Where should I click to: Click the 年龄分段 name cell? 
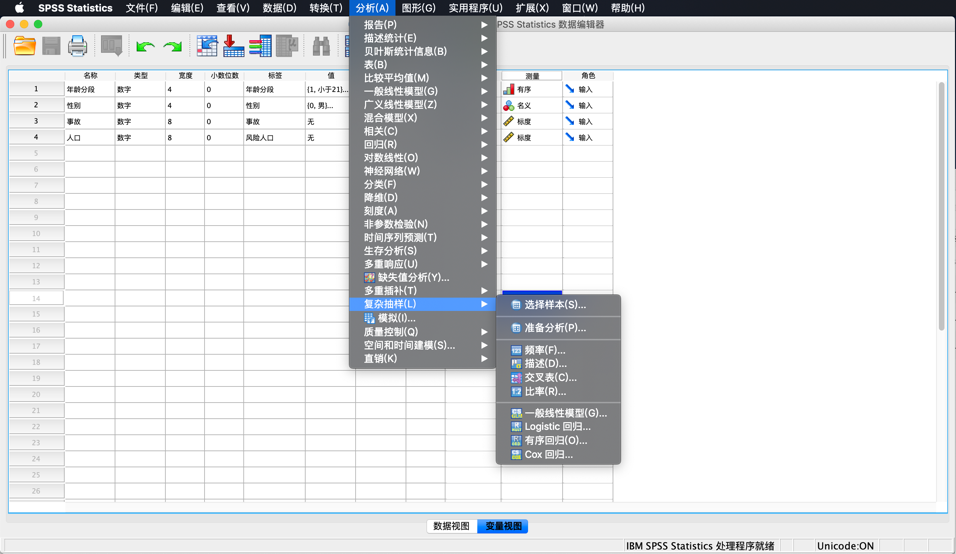coord(90,90)
